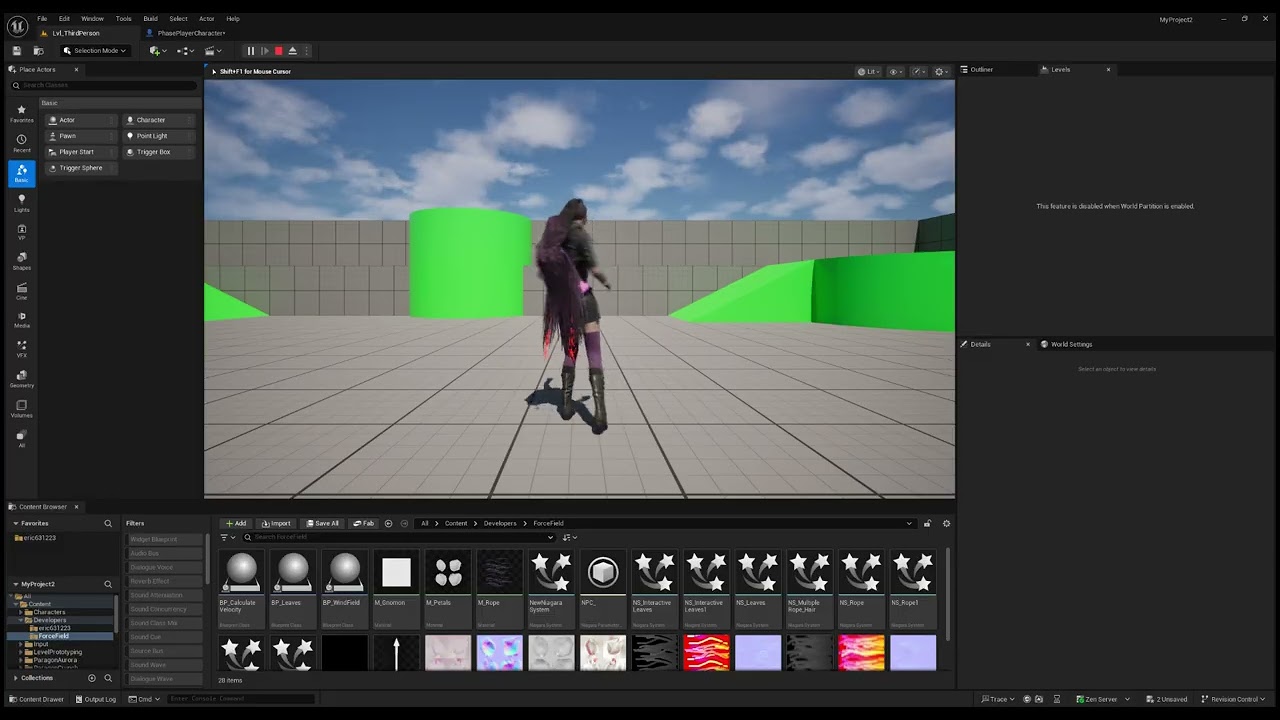This screenshot has width=1280, height=720.
Task: Open the Edit menu
Action: point(64,19)
